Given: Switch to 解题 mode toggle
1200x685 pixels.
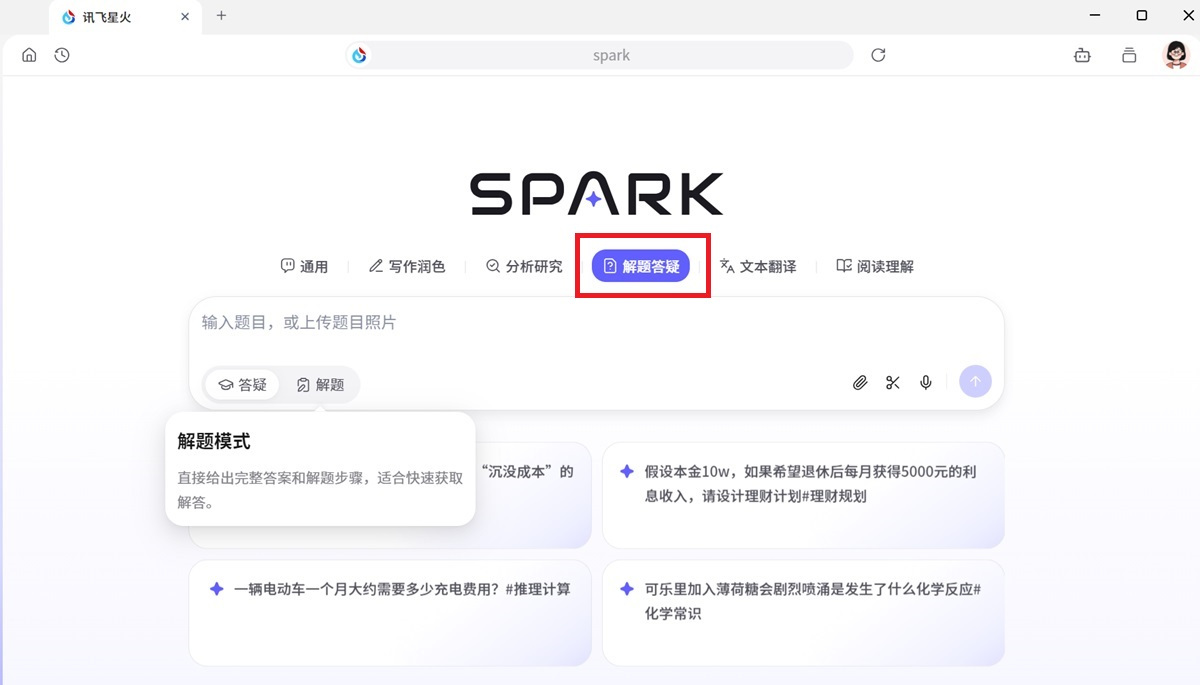Looking at the screenshot, I should 320,384.
